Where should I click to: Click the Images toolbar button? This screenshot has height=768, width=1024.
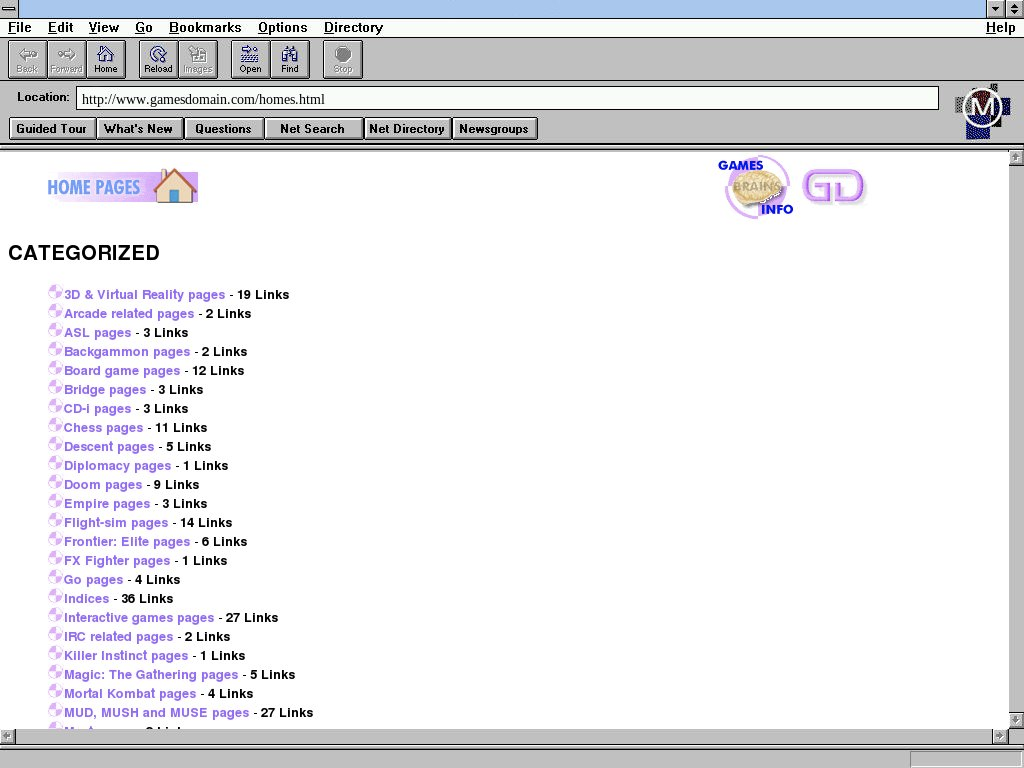tap(198, 59)
